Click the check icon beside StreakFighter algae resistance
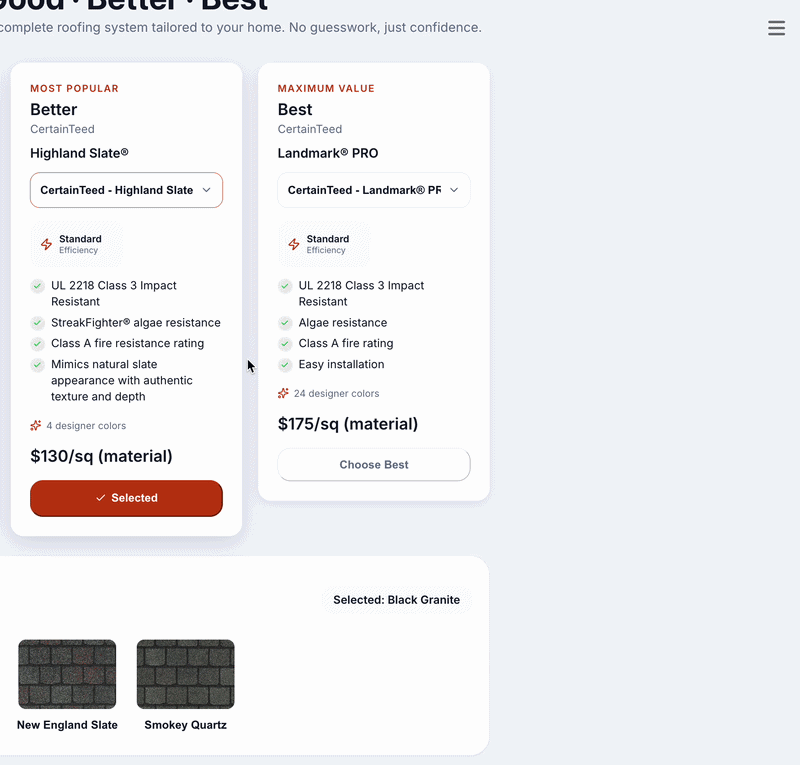Image resolution: width=800 pixels, height=765 pixels. [37, 323]
